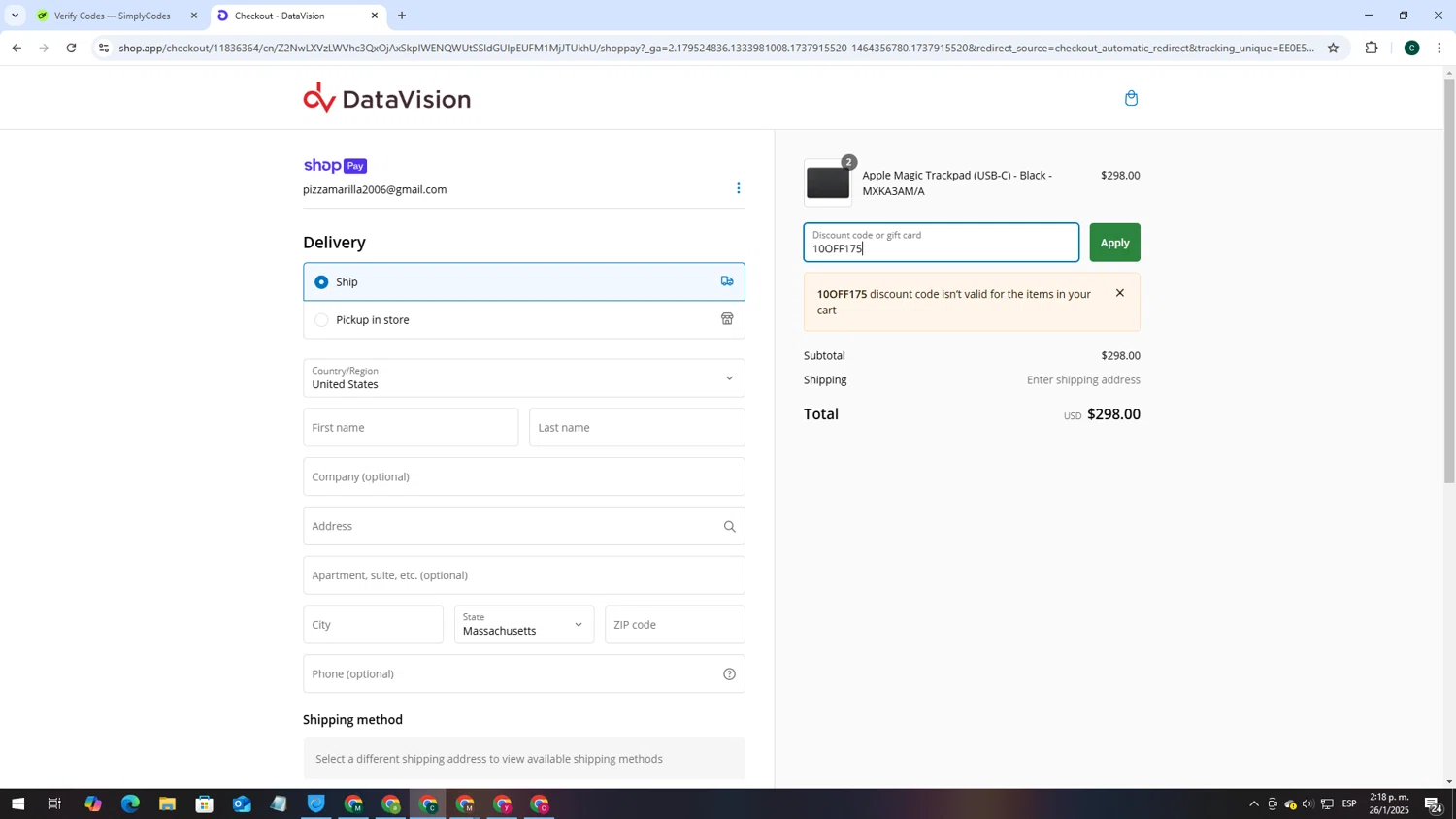Open Microsoft Store from taskbar
Viewport: 1456px width, 819px height.
tap(204, 804)
